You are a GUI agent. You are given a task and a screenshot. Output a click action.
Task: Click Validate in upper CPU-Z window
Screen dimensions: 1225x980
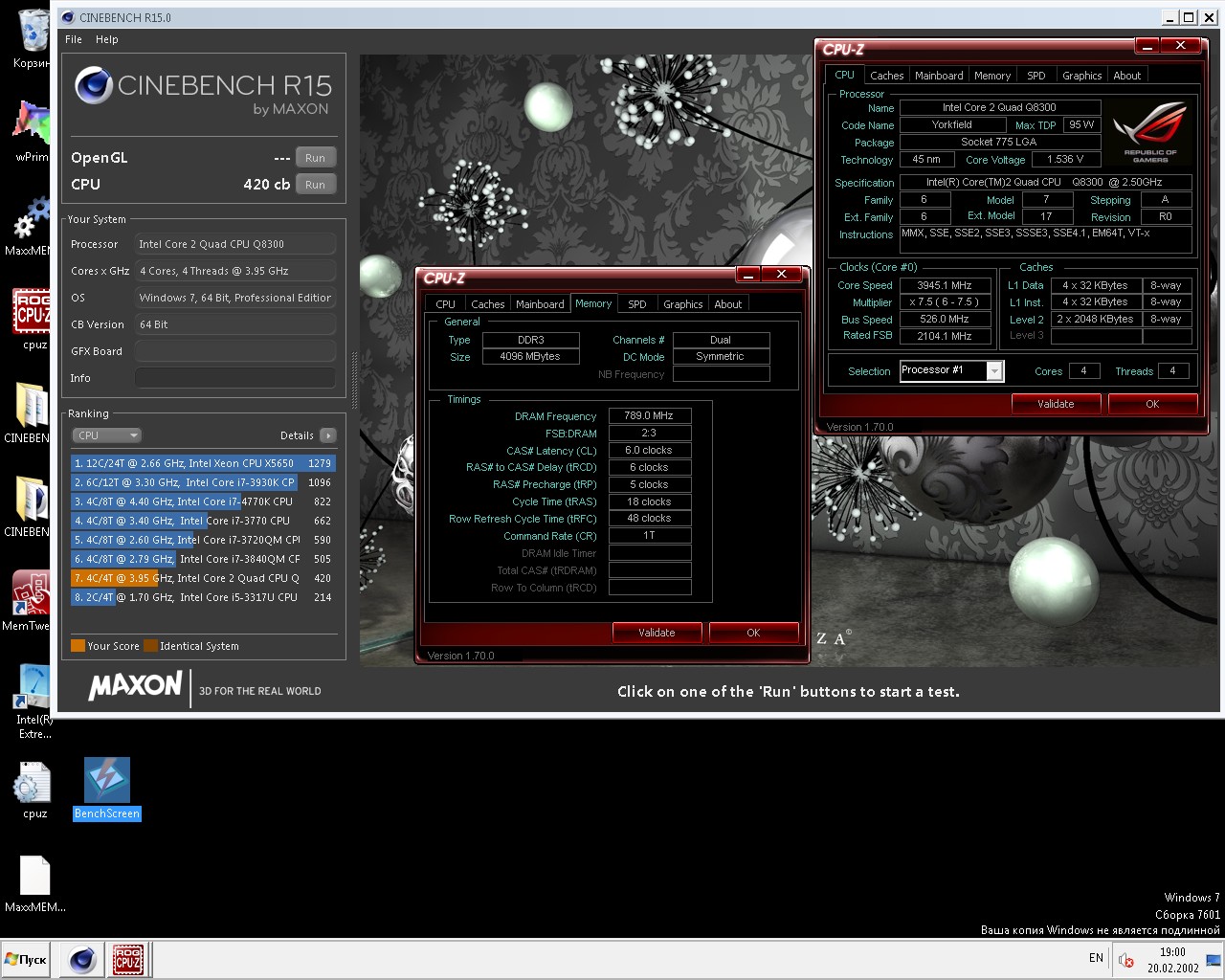coord(1056,404)
